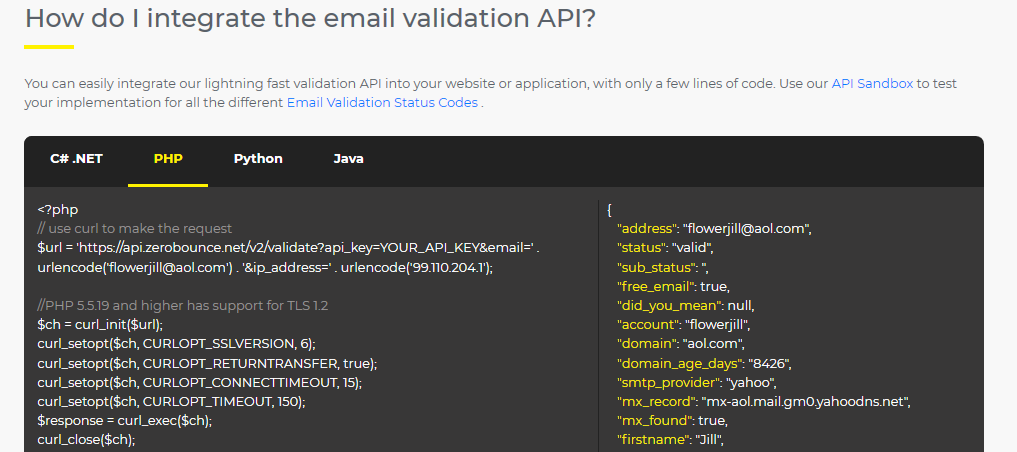Click the curl_init($url) code line
1017x452 pixels.
click(100, 324)
